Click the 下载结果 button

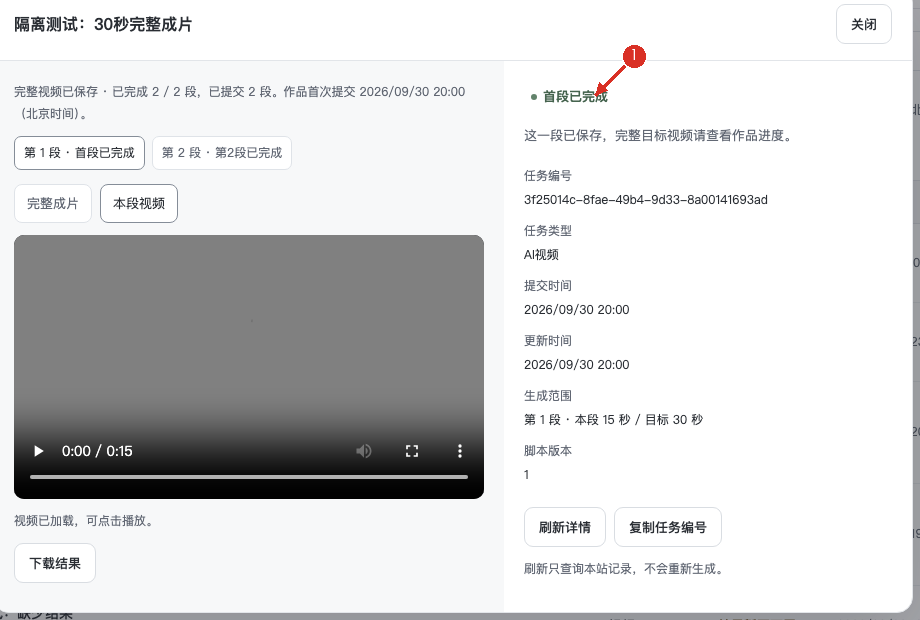coord(55,563)
